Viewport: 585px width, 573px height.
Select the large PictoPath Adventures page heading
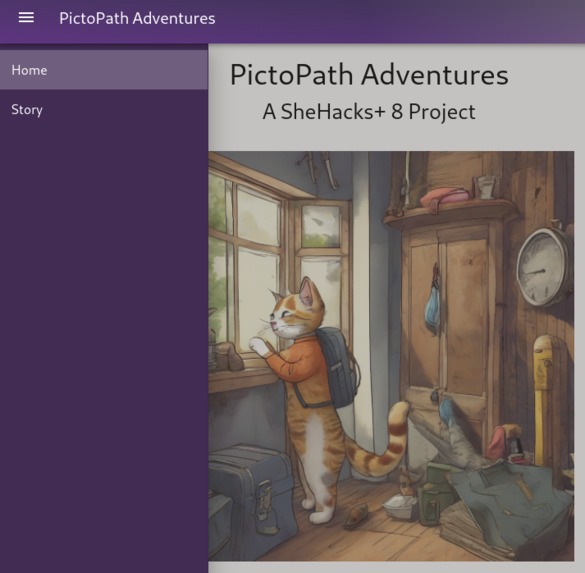click(x=369, y=75)
